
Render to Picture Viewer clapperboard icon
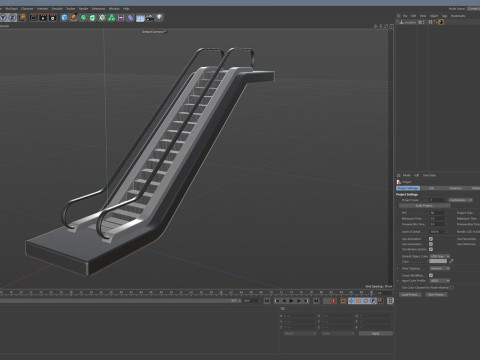(43, 17)
